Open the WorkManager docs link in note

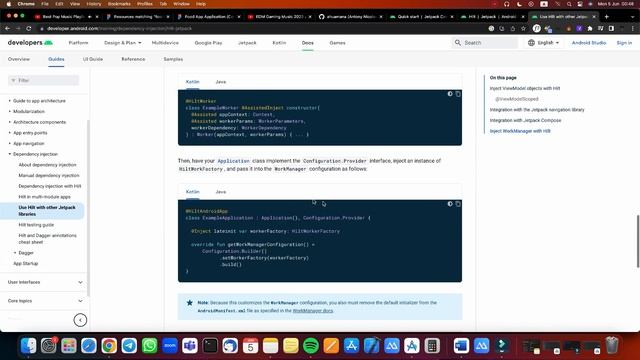(x=313, y=311)
